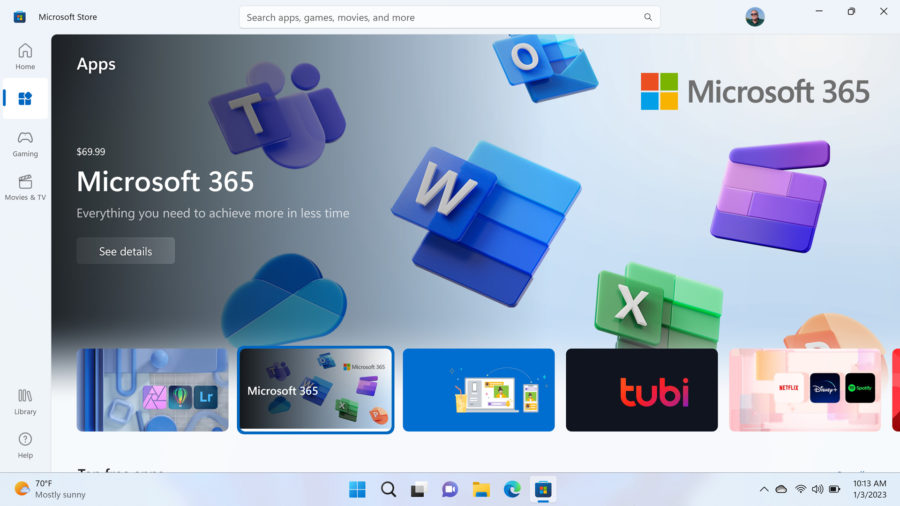The width and height of the screenshot is (900, 506).
Task: Open the Help page in sidebar
Action: point(25,445)
